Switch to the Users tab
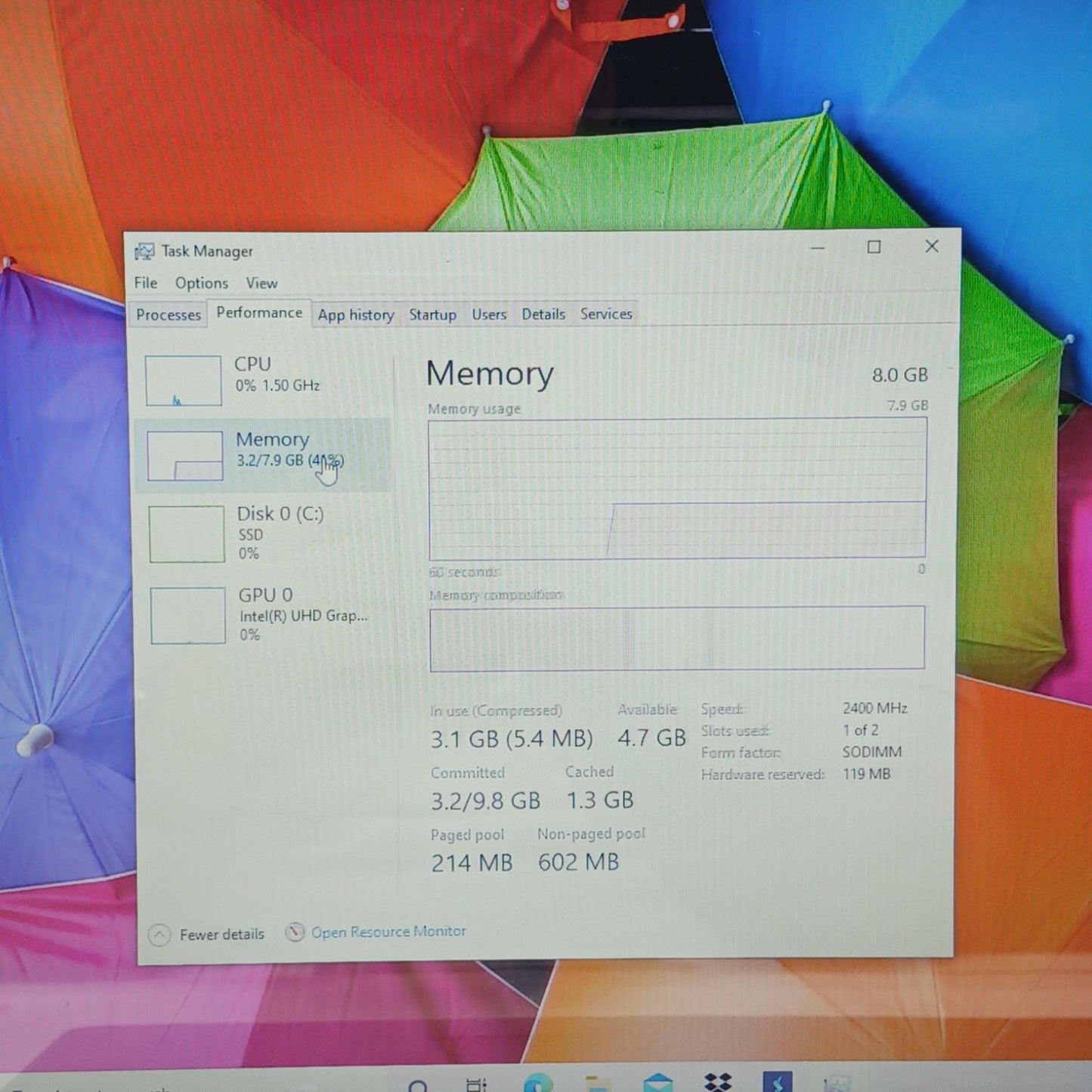Viewport: 1092px width, 1092px height. [x=489, y=314]
